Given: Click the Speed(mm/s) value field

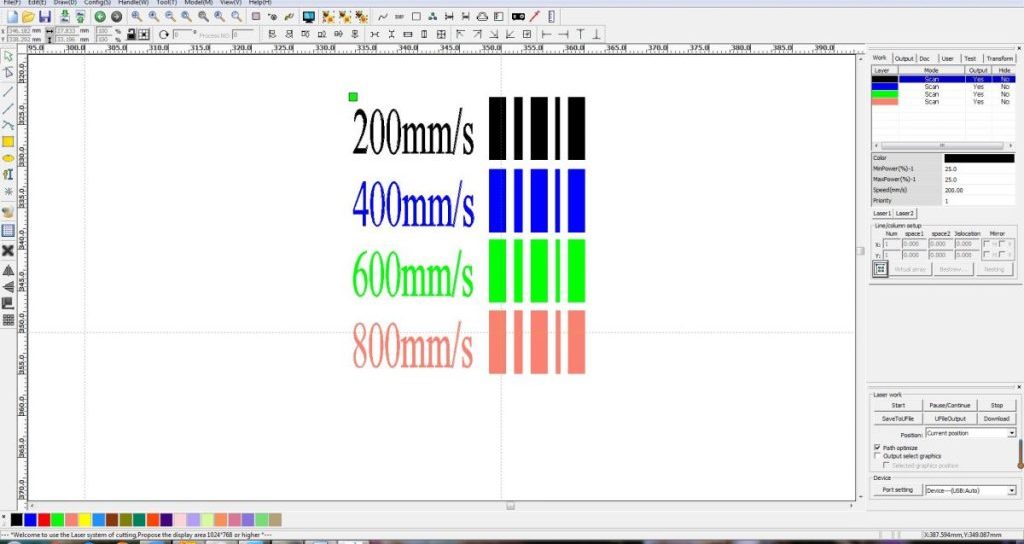Looking at the screenshot, I should pos(978,190).
